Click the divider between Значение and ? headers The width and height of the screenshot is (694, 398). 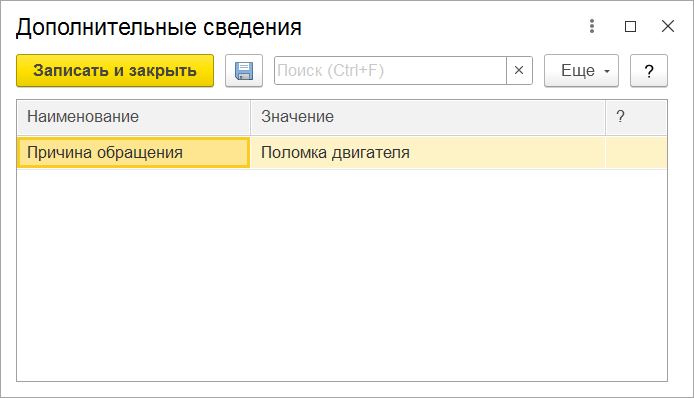tap(605, 117)
